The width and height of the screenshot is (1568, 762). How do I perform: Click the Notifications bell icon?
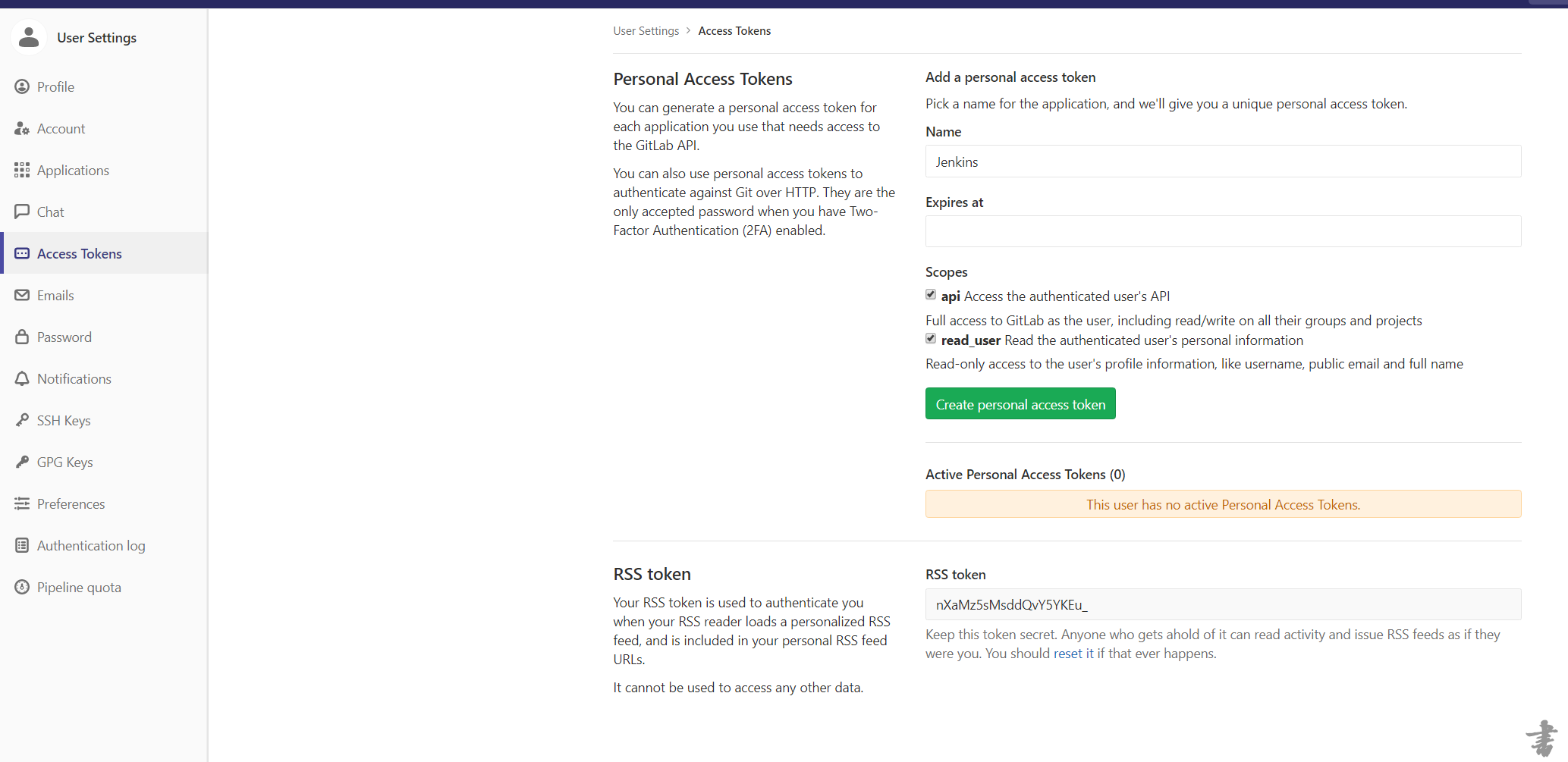pyautogui.click(x=22, y=378)
